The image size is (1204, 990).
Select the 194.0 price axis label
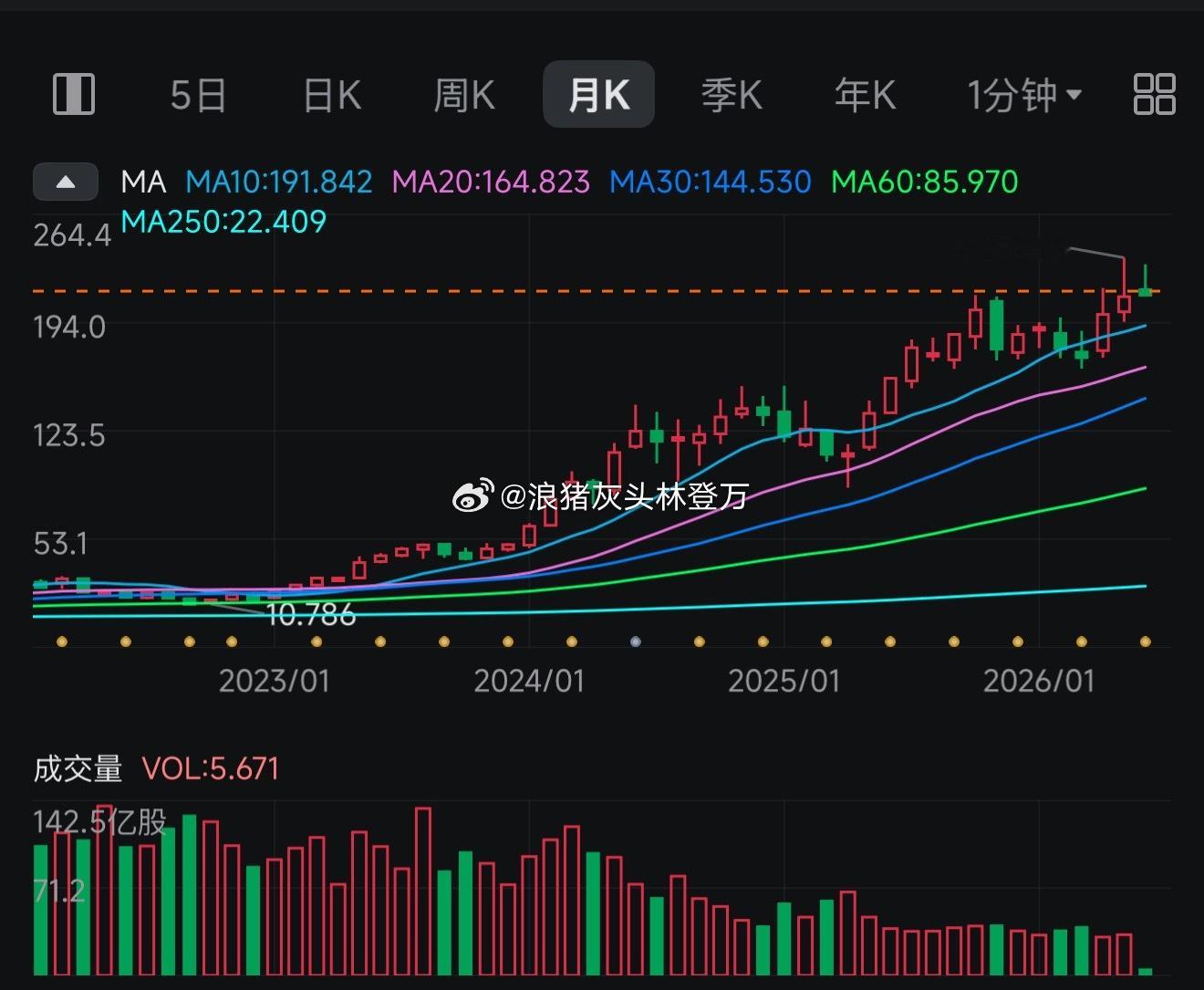pos(69,327)
